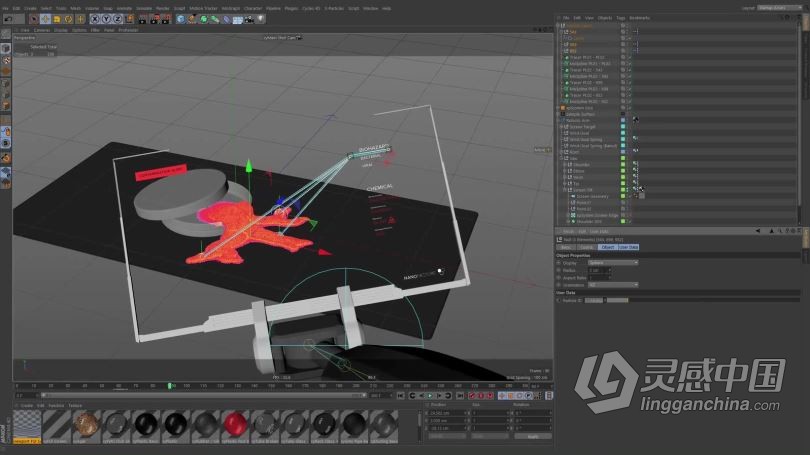Click the Shoulder green layer color swatch
810x455 pixels.
coord(623,165)
